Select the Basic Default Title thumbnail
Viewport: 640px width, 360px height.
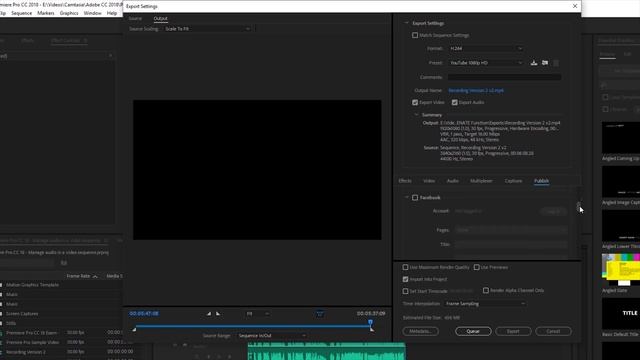(621, 313)
